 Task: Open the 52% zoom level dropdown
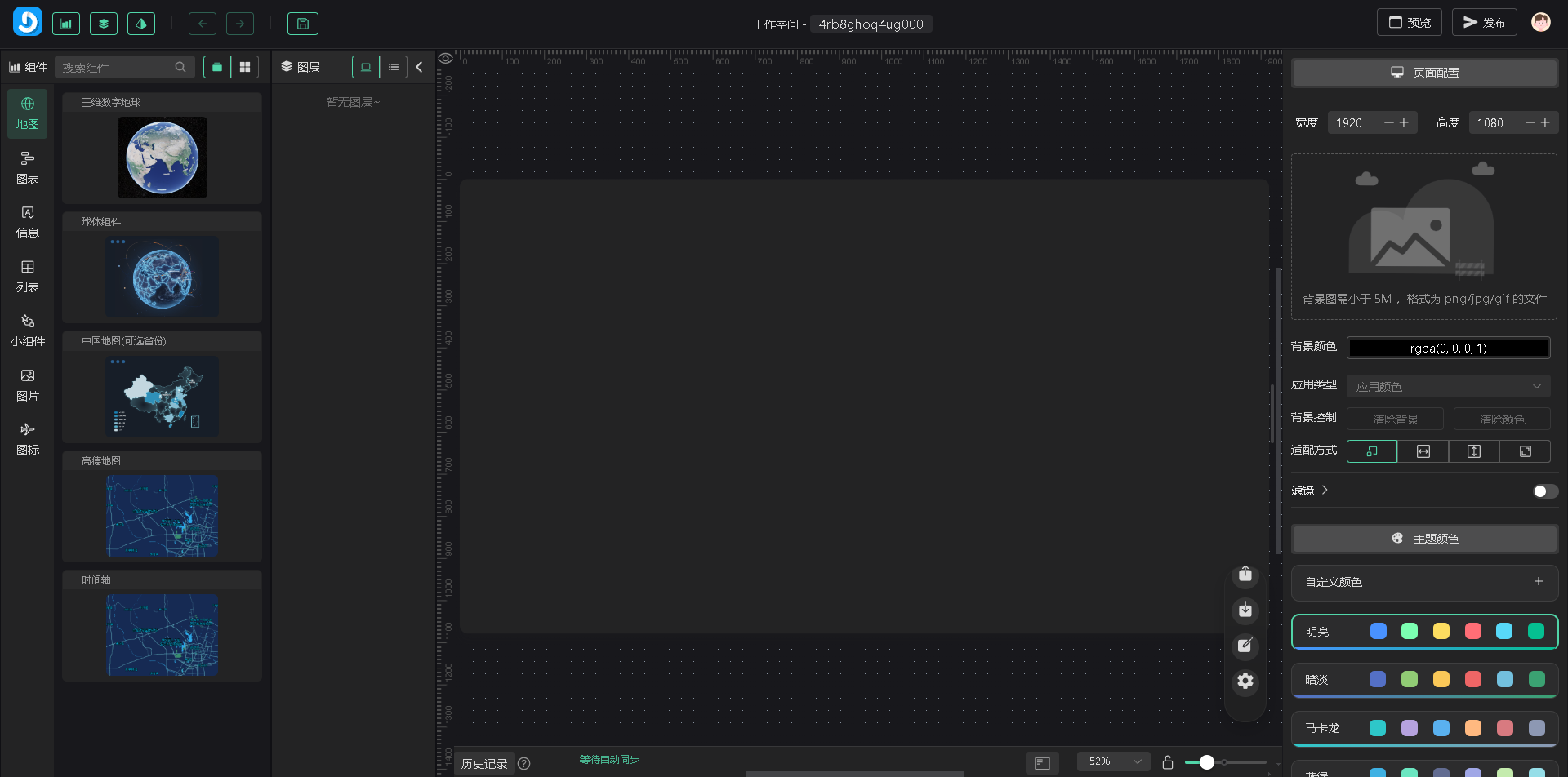1113,761
